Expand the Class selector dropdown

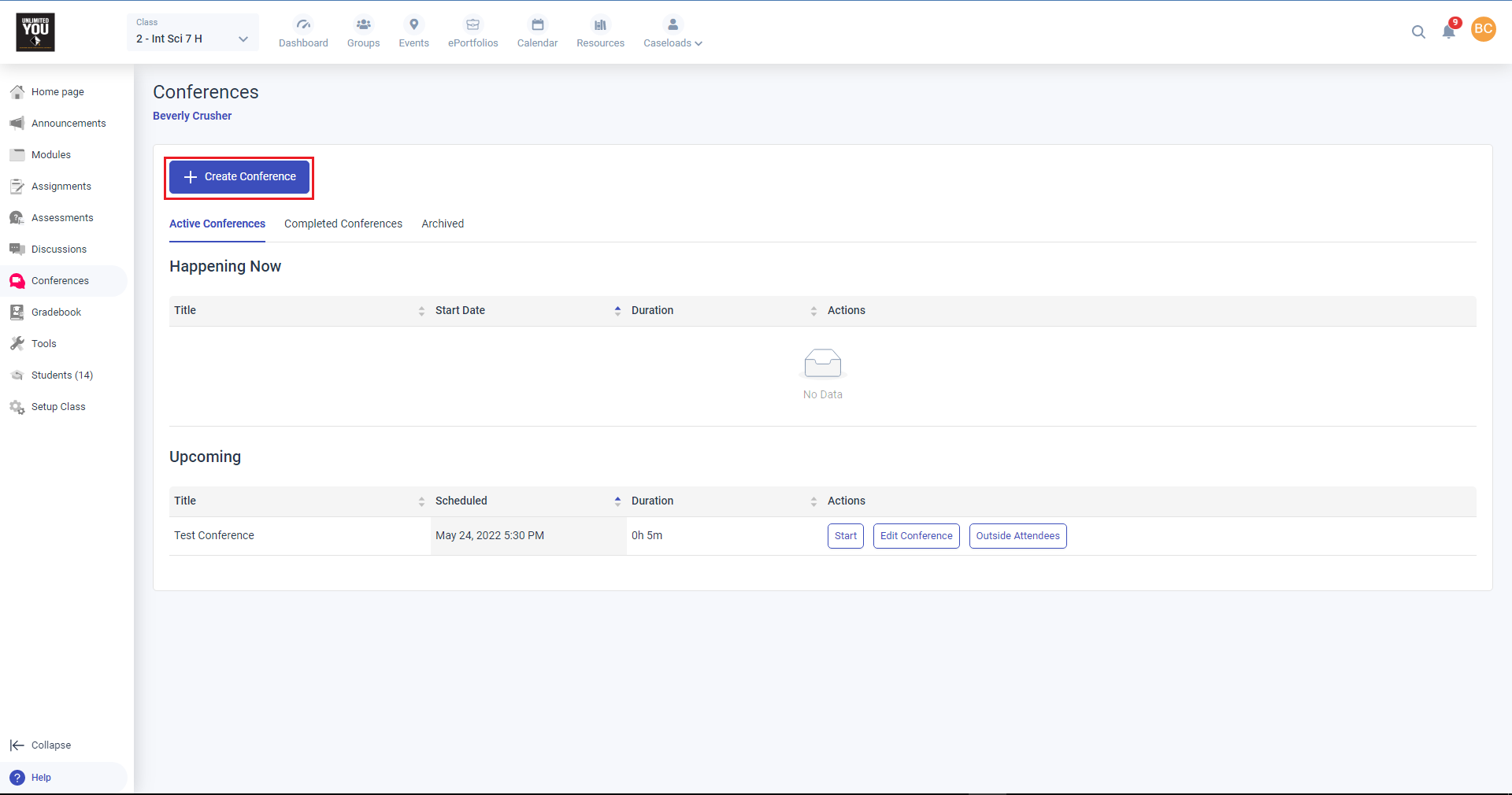pos(193,32)
